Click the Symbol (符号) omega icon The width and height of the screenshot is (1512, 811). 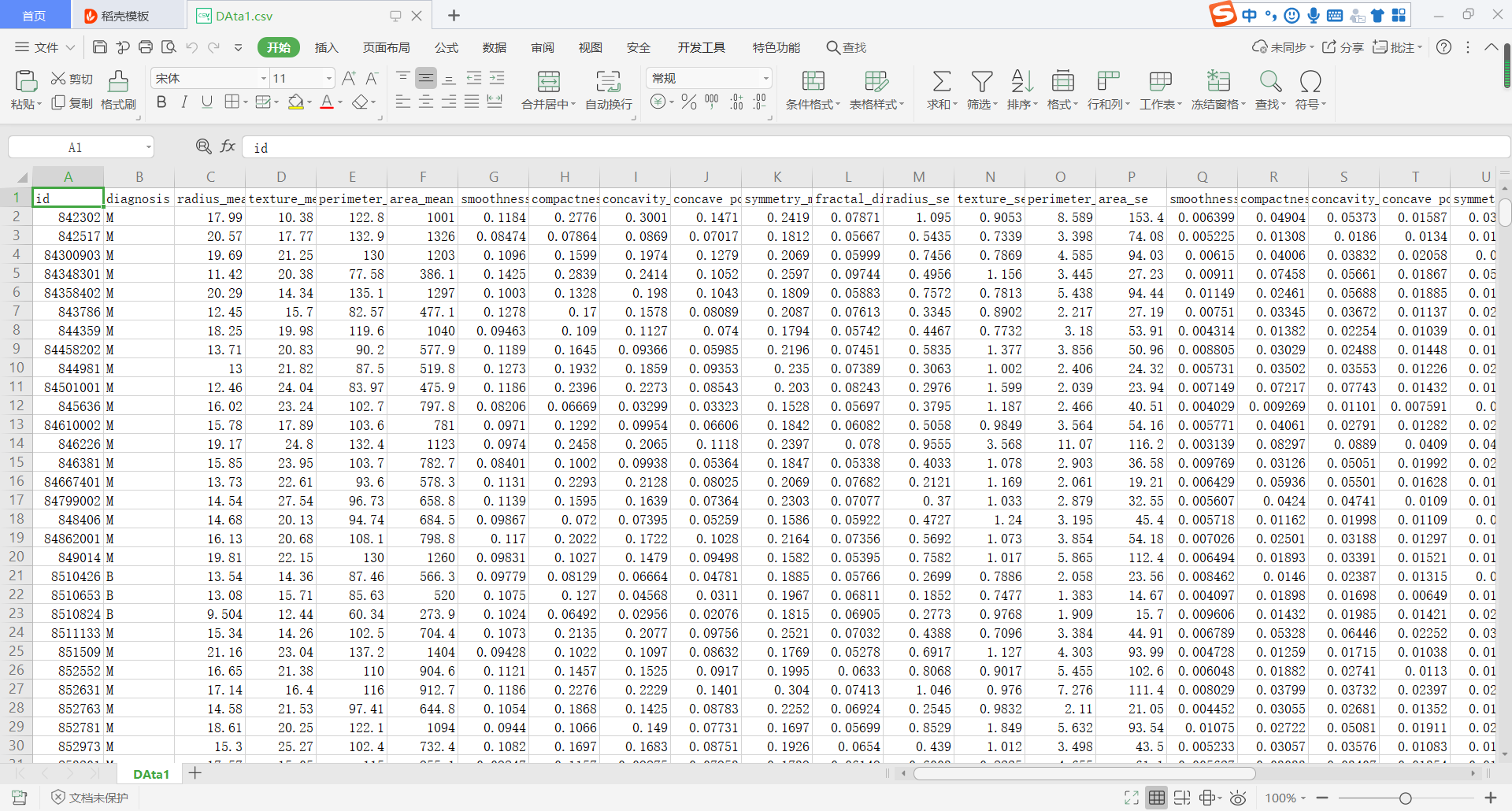coord(1310,81)
